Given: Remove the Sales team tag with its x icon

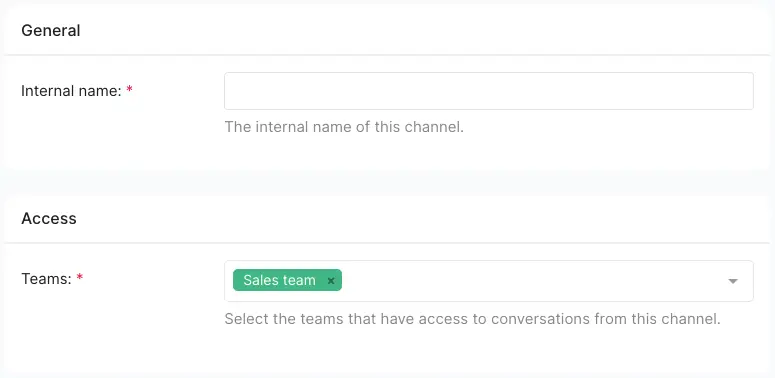Looking at the screenshot, I should pos(331,281).
